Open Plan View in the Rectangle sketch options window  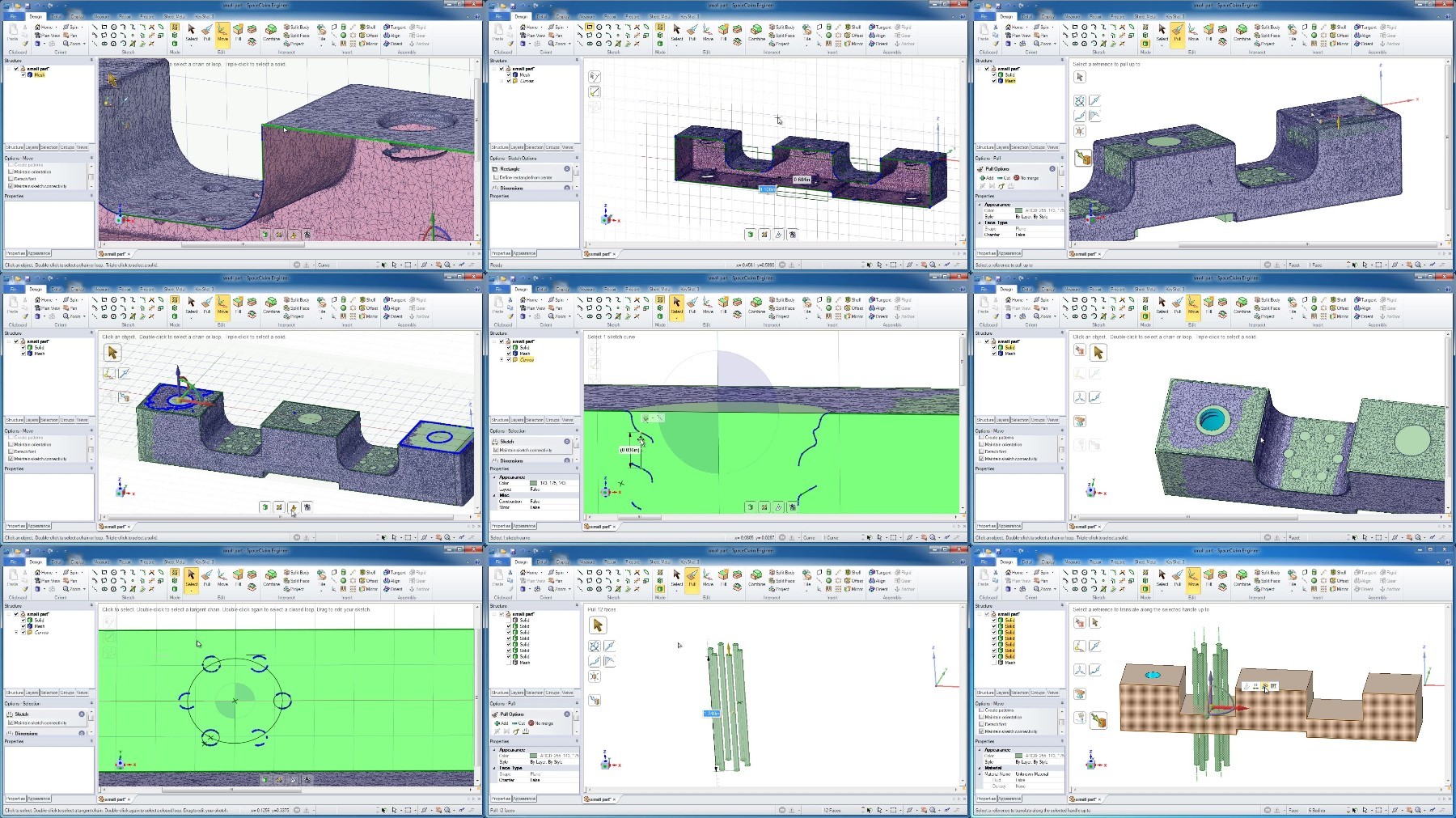[531, 36]
